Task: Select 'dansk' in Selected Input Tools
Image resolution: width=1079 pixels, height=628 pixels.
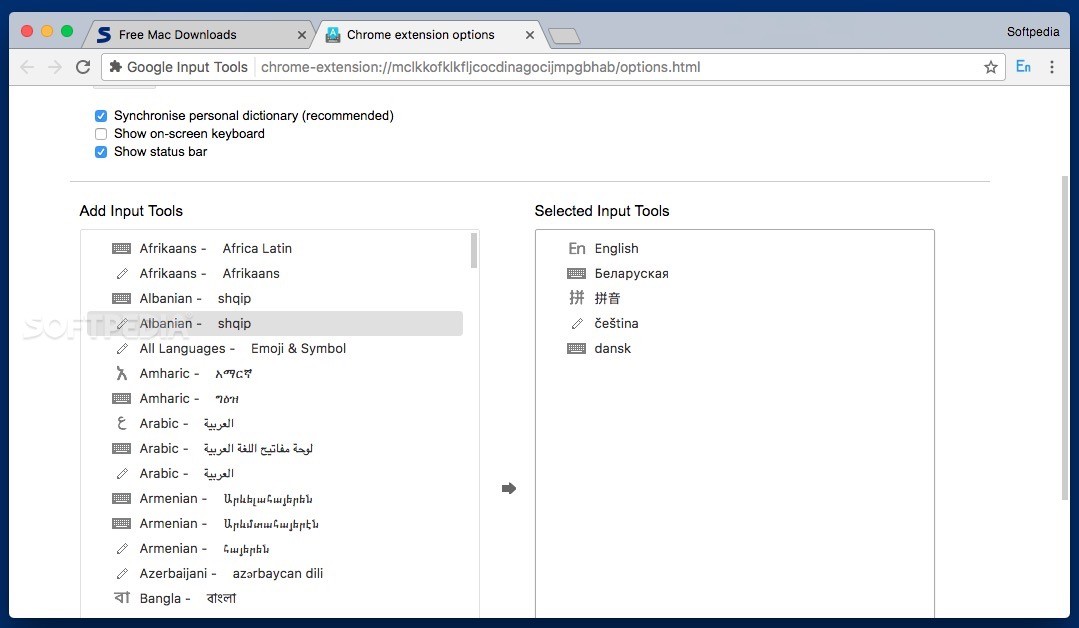Action: pos(612,349)
